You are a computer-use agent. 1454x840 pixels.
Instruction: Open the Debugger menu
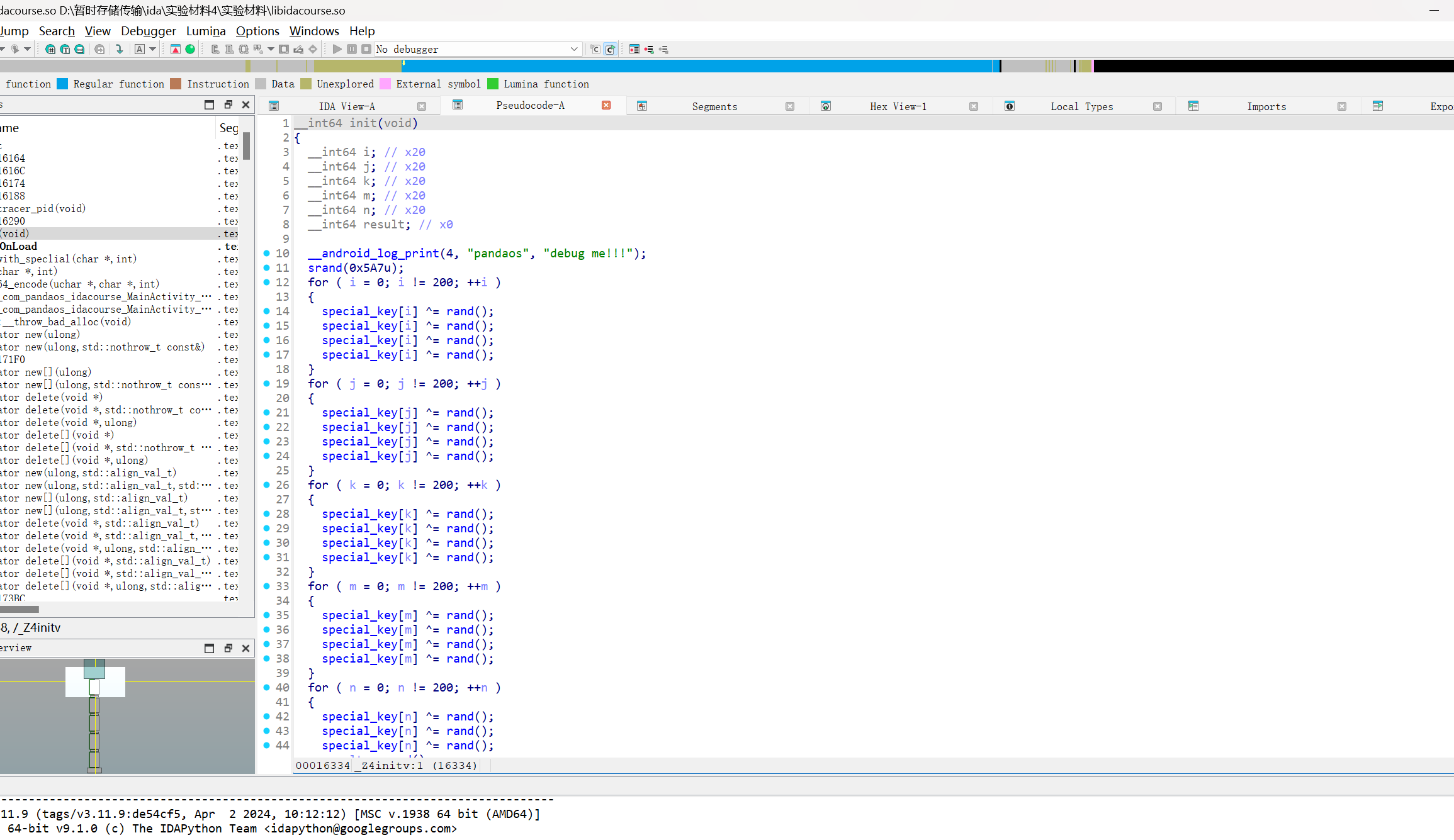point(148,31)
